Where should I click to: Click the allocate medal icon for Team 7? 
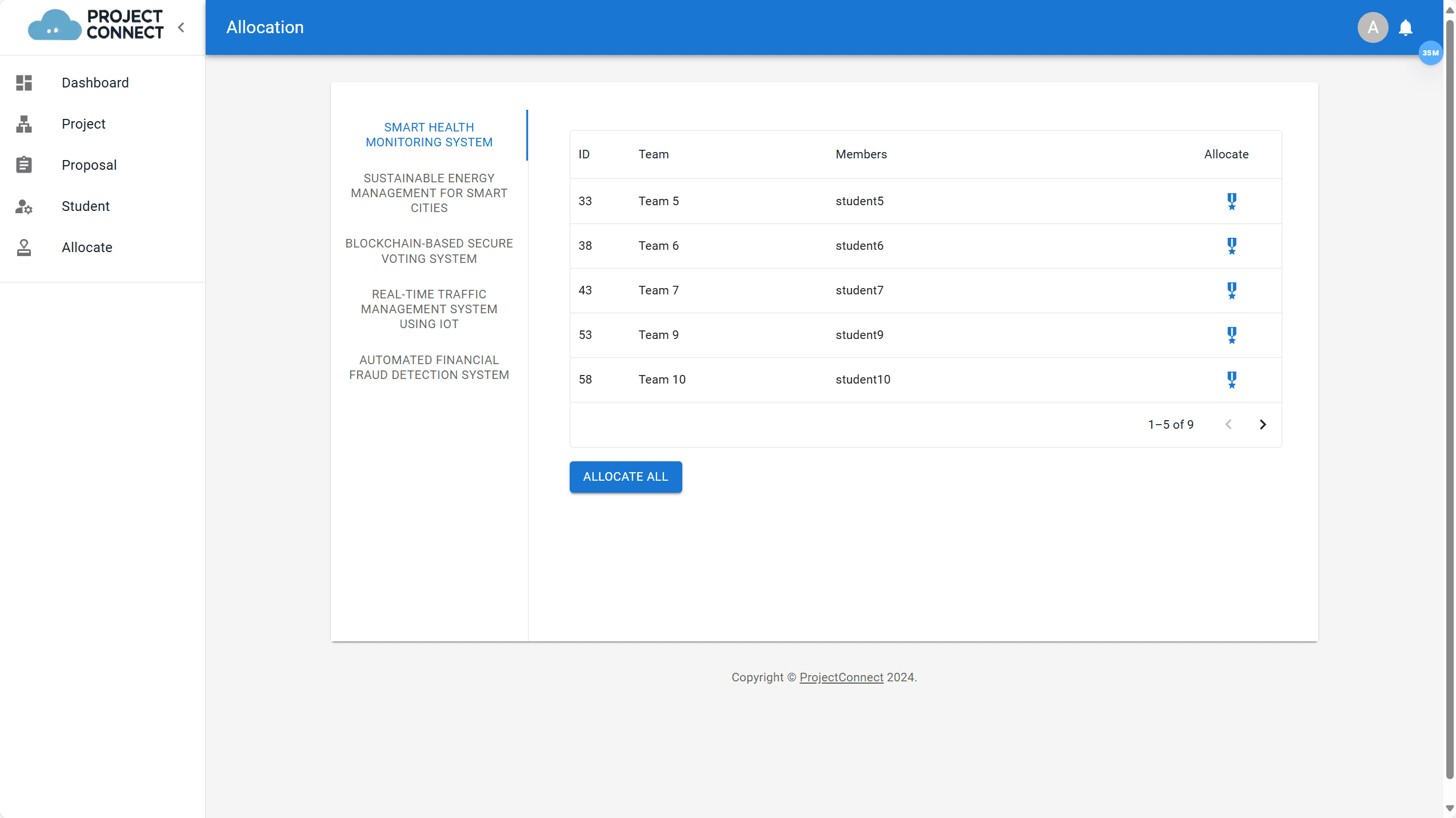click(1231, 290)
